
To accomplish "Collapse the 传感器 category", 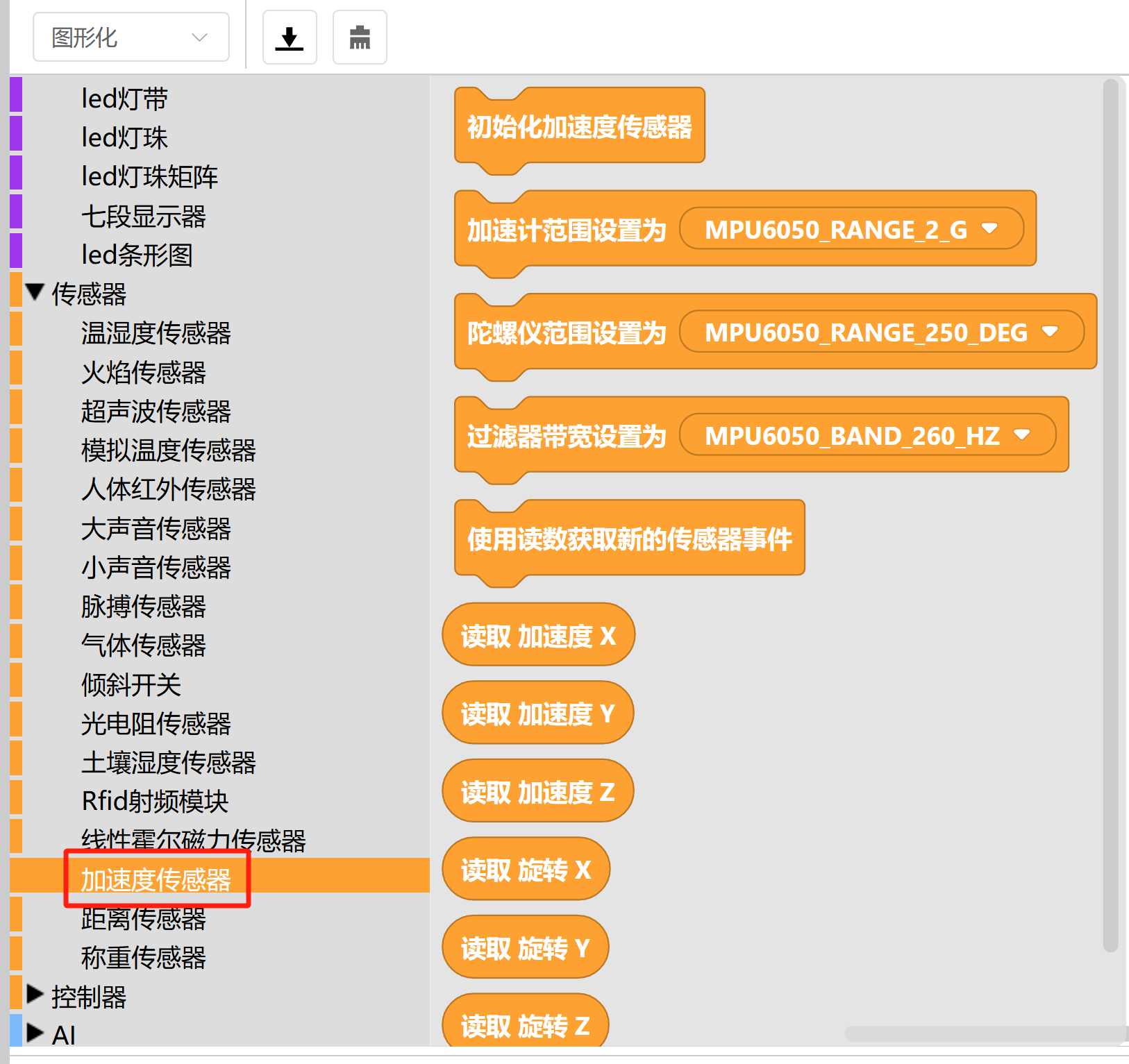I will coord(35,293).
